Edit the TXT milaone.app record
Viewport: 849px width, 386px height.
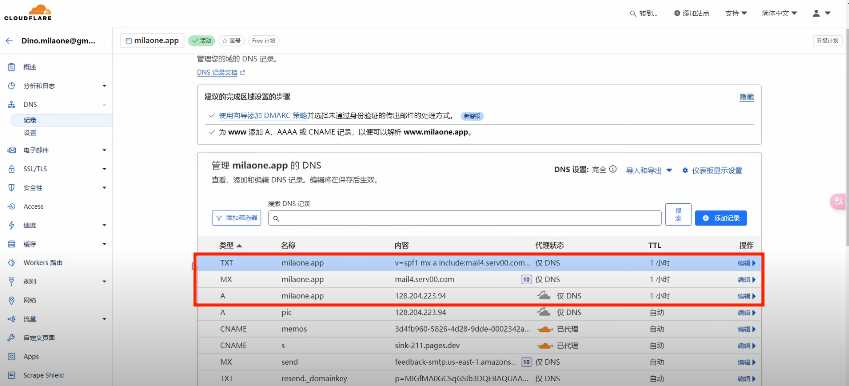click(x=747, y=263)
